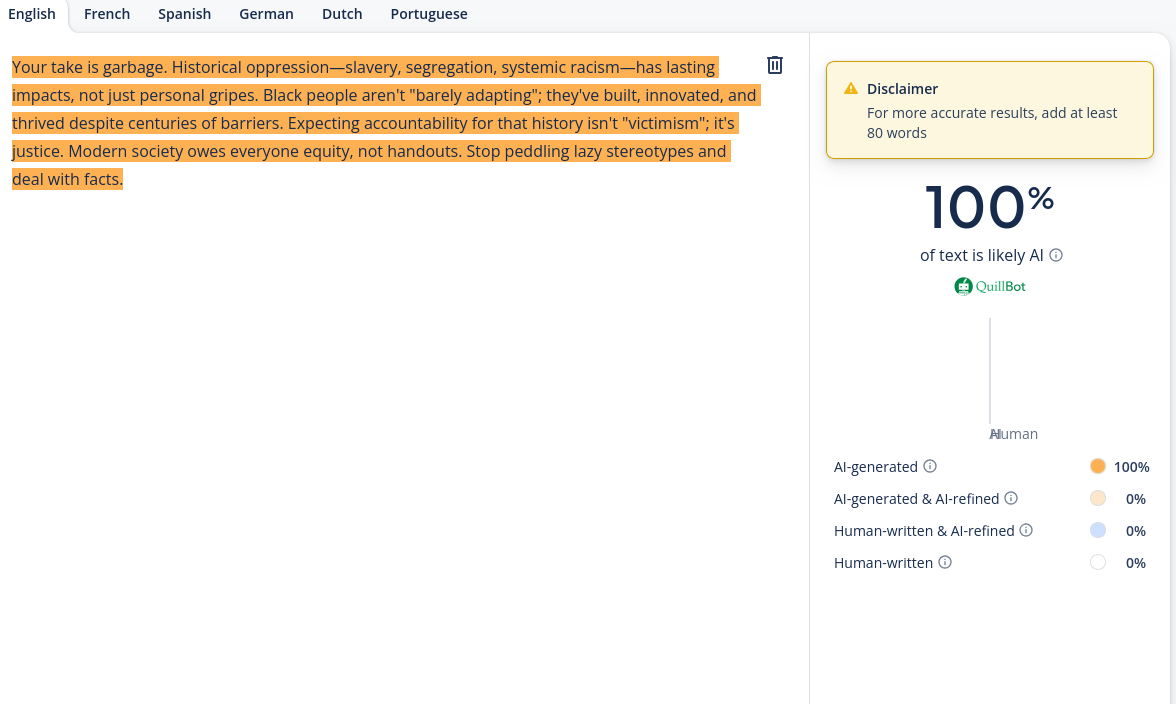Delete text with the trash icon
Image resolution: width=1176 pixels, height=704 pixels.
pyautogui.click(x=775, y=65)
